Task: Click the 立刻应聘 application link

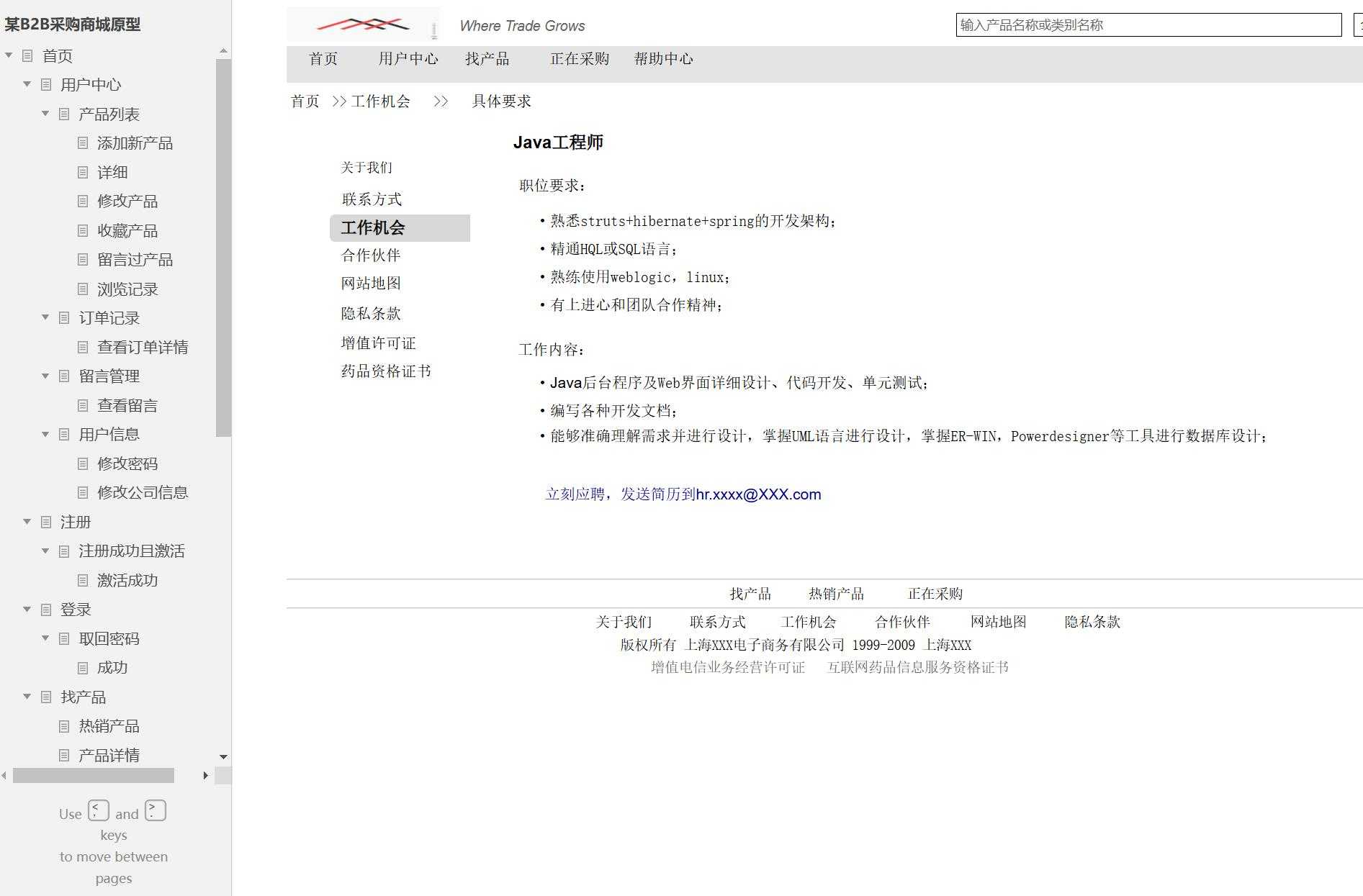Action: tap(577, 494)
